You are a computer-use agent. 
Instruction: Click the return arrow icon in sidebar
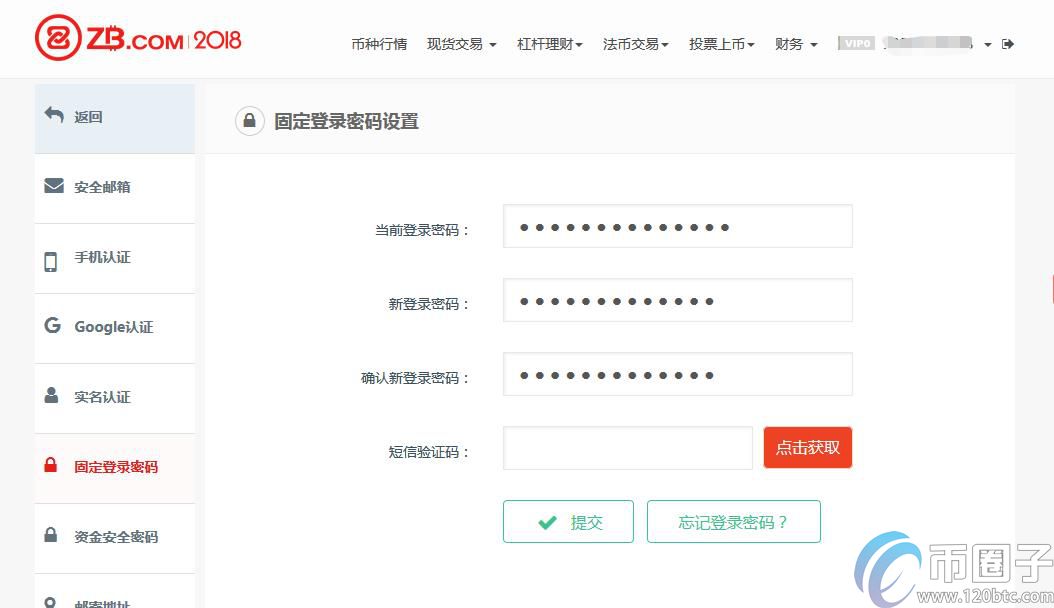pos(54,116)
